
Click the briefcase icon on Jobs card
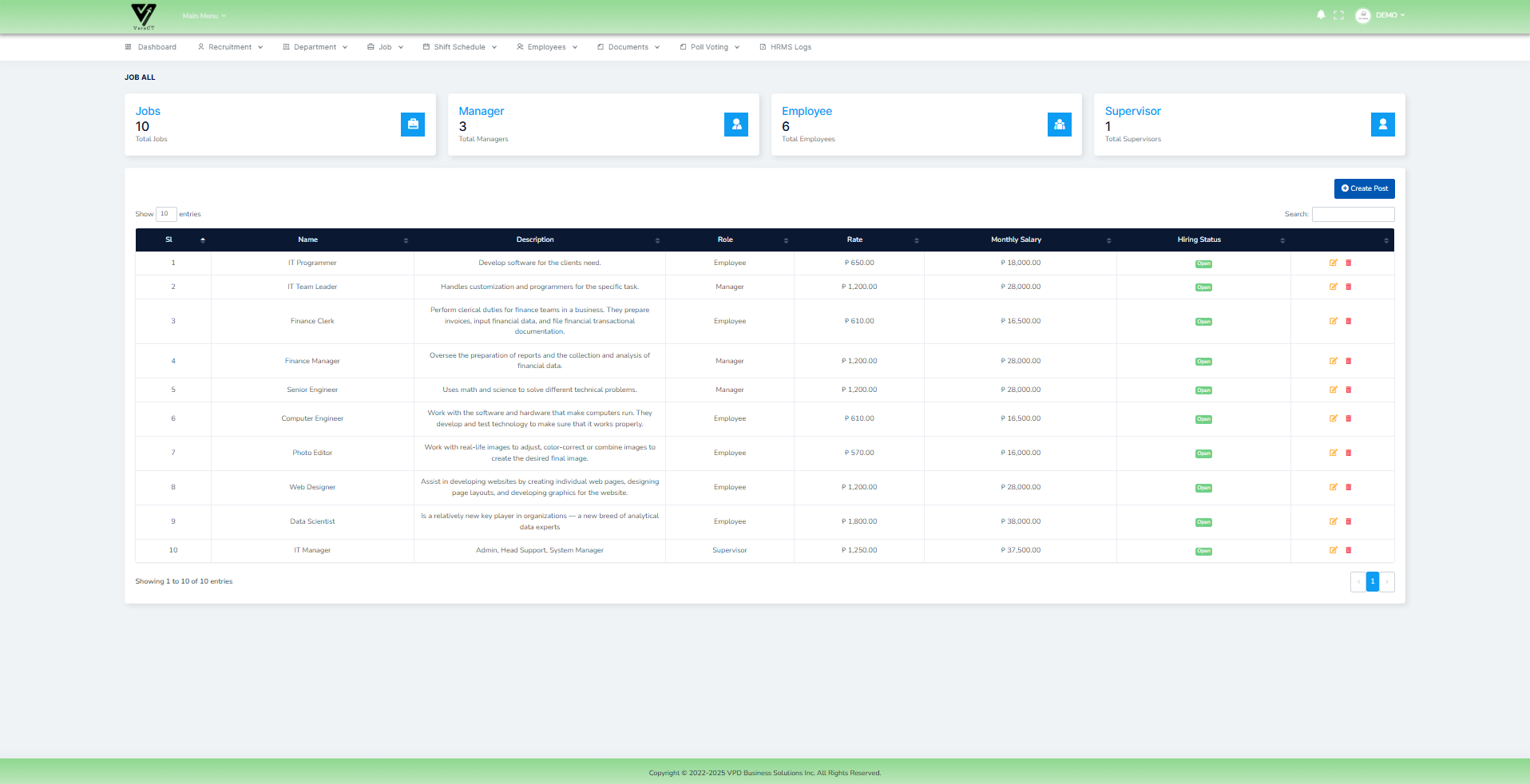point(412,125)
